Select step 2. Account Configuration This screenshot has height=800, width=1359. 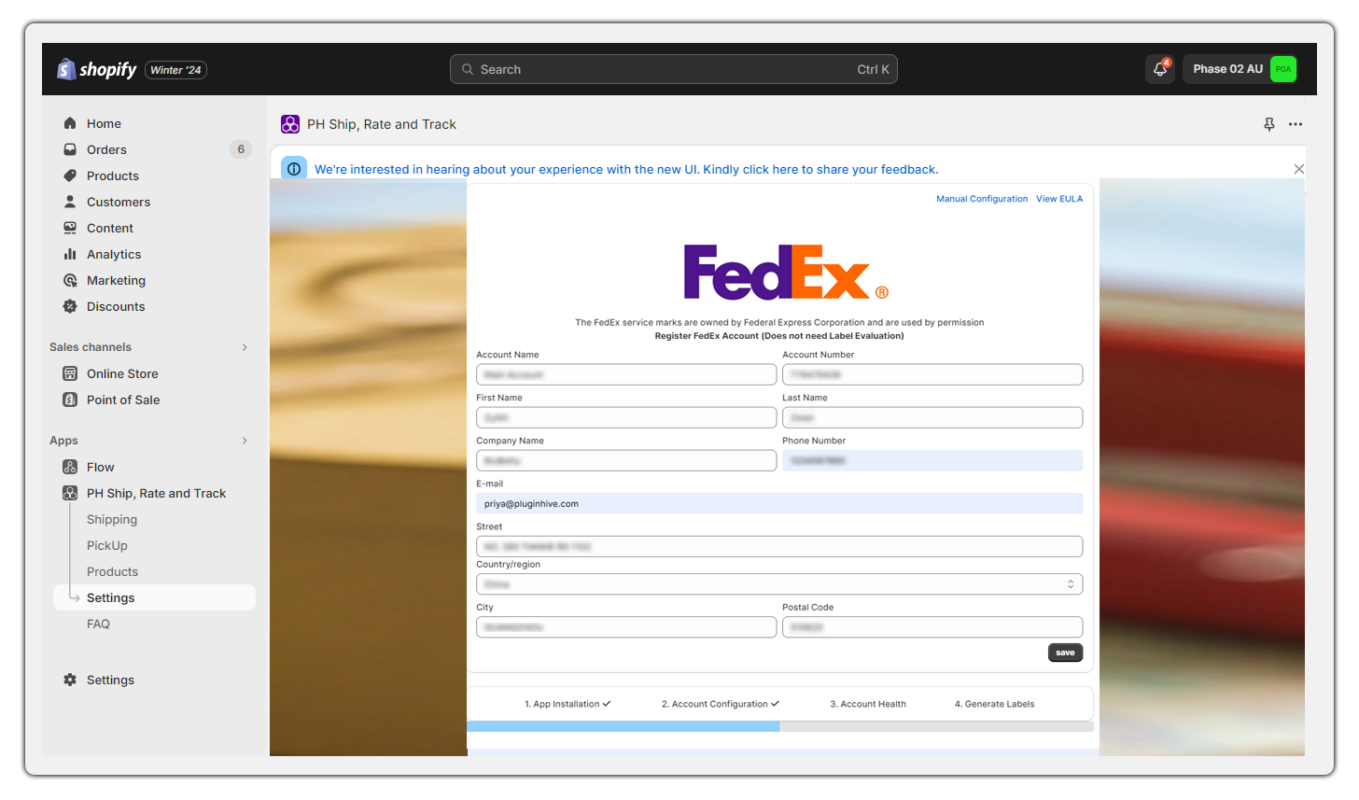coord(720,704)
